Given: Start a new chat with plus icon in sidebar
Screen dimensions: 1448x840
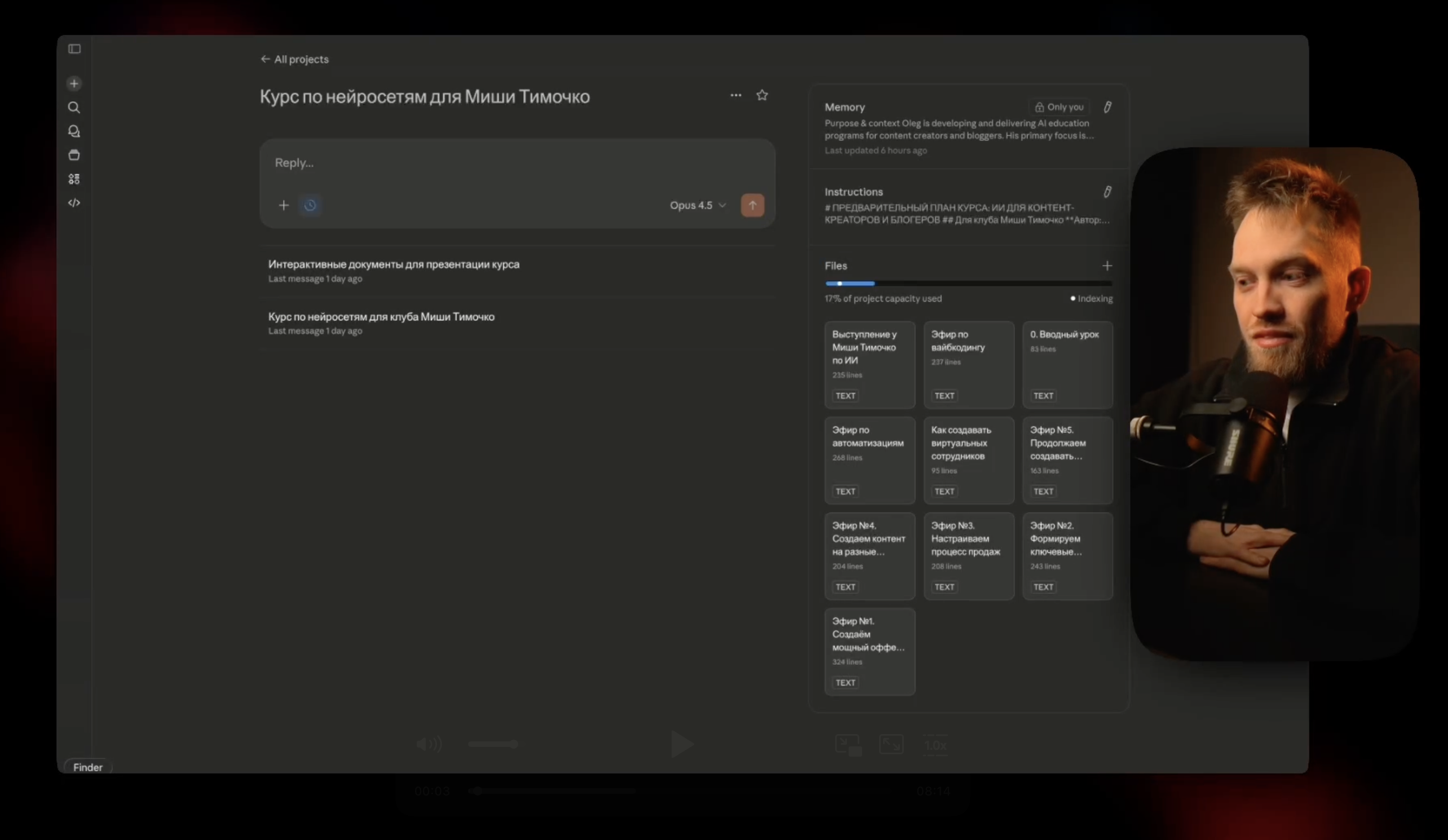Looking at the screenshot, I should [x=74, y=84].
